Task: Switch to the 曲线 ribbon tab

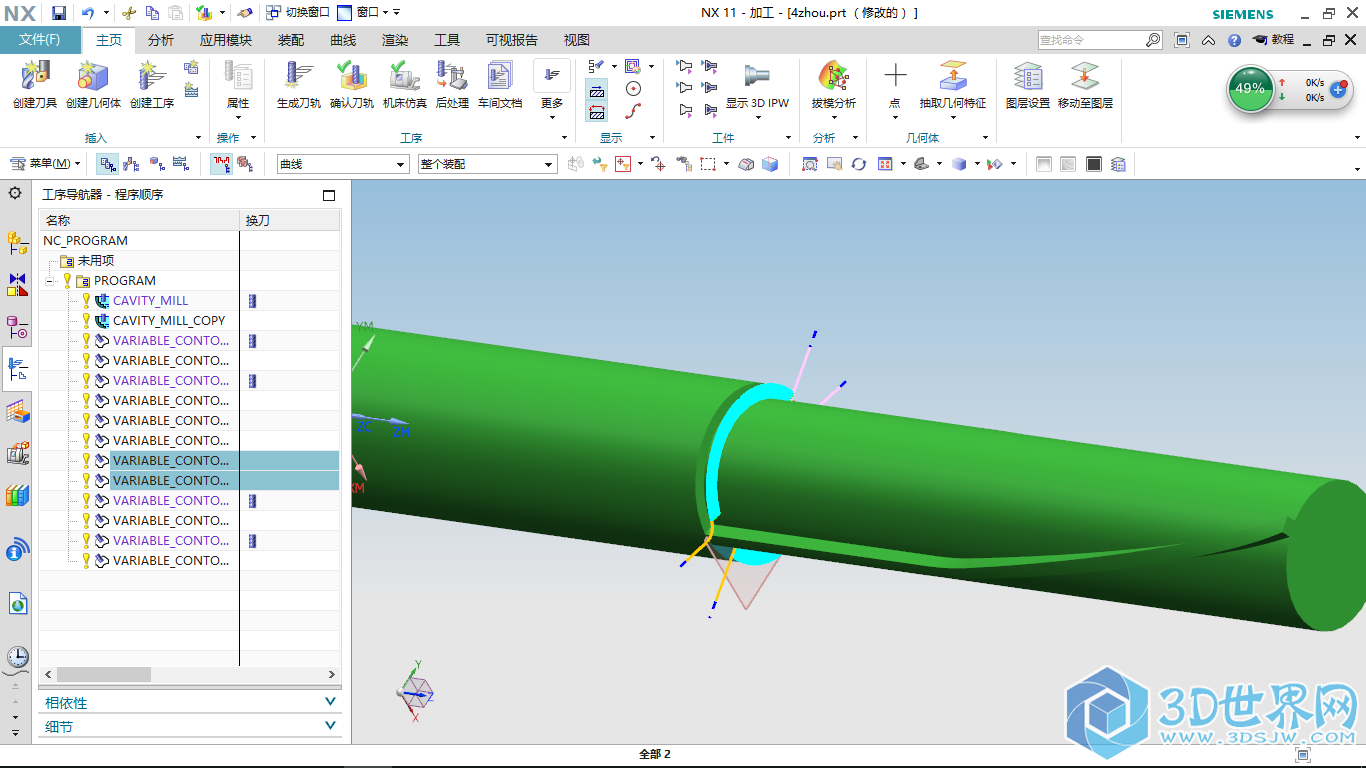Action: point(343,40)
